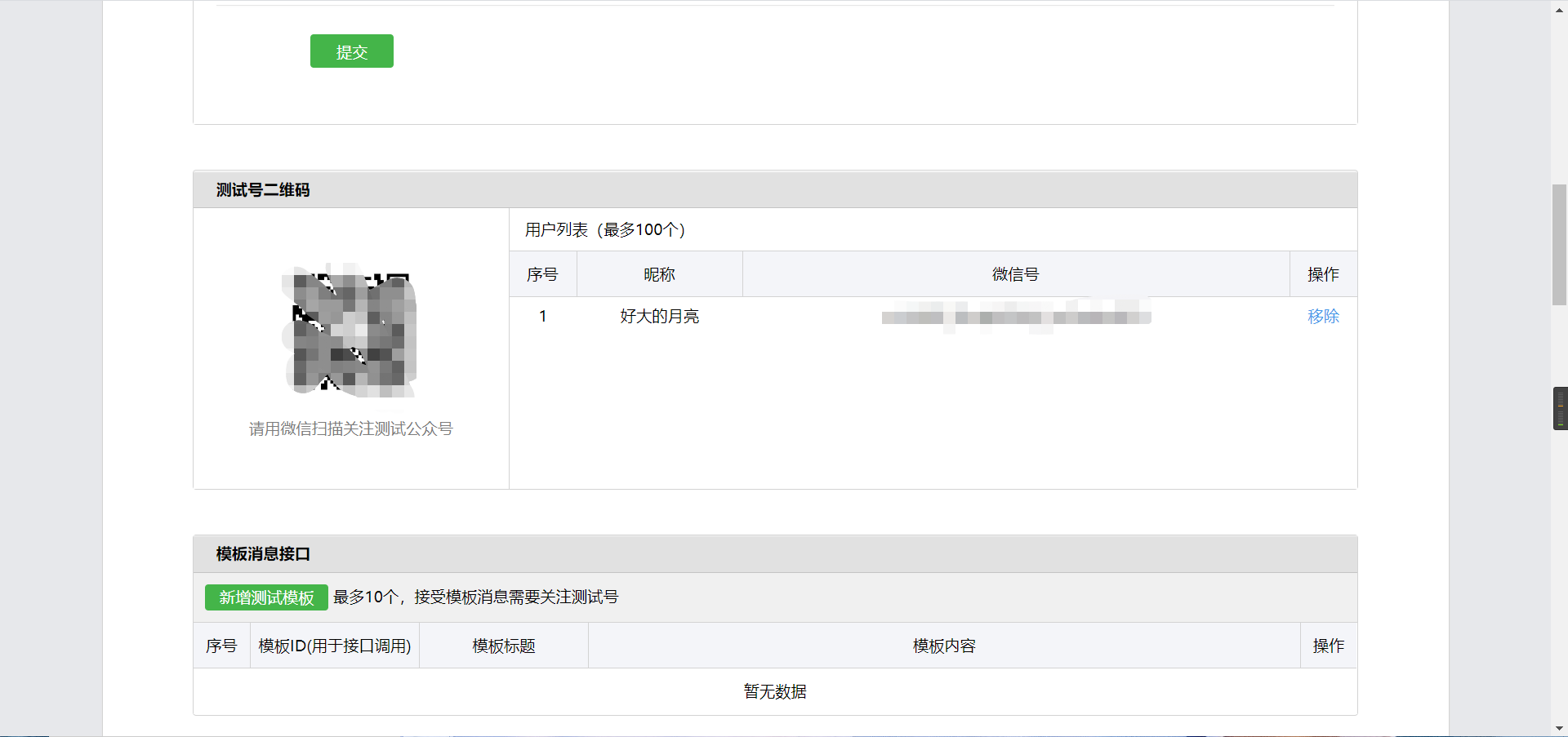This screenshot has width=1568, height=737.
Task: Click the 新增测试模板 button
Action: pos(266,597)
